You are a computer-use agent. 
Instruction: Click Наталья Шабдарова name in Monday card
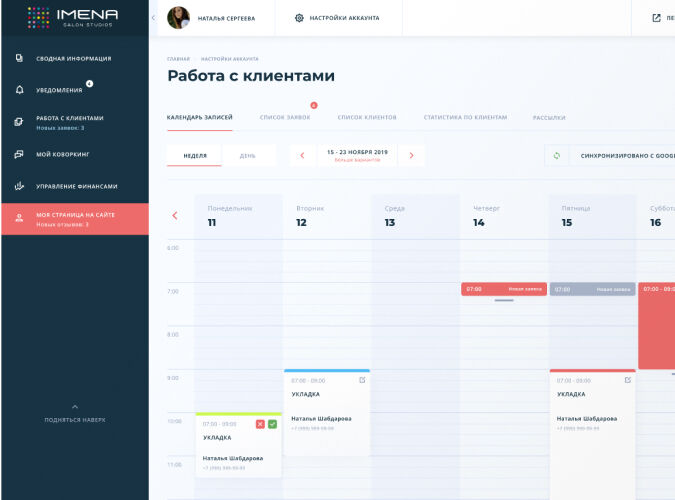[232, 458]
